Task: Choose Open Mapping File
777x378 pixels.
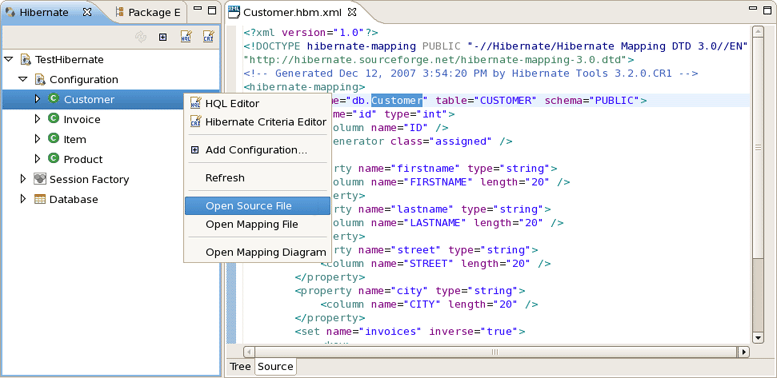Action: pyautogui.click(x=257, y=224)
